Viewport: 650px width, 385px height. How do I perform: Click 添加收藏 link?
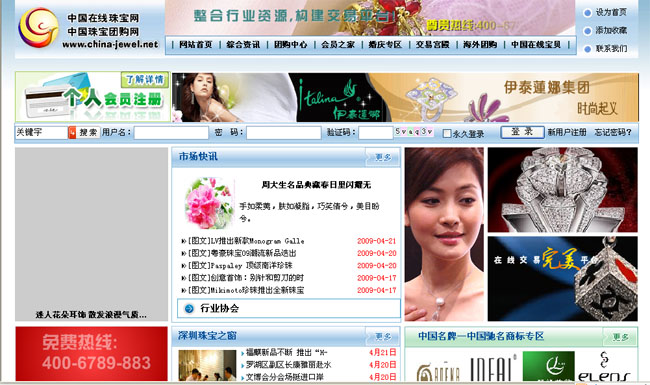[x=611, y=31]
